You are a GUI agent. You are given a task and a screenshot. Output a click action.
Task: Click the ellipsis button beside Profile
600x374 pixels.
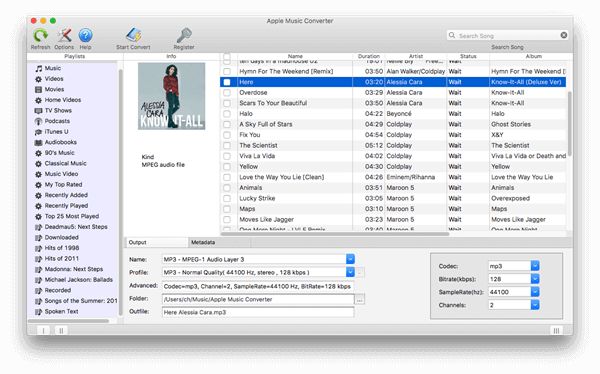pos(360,273)
